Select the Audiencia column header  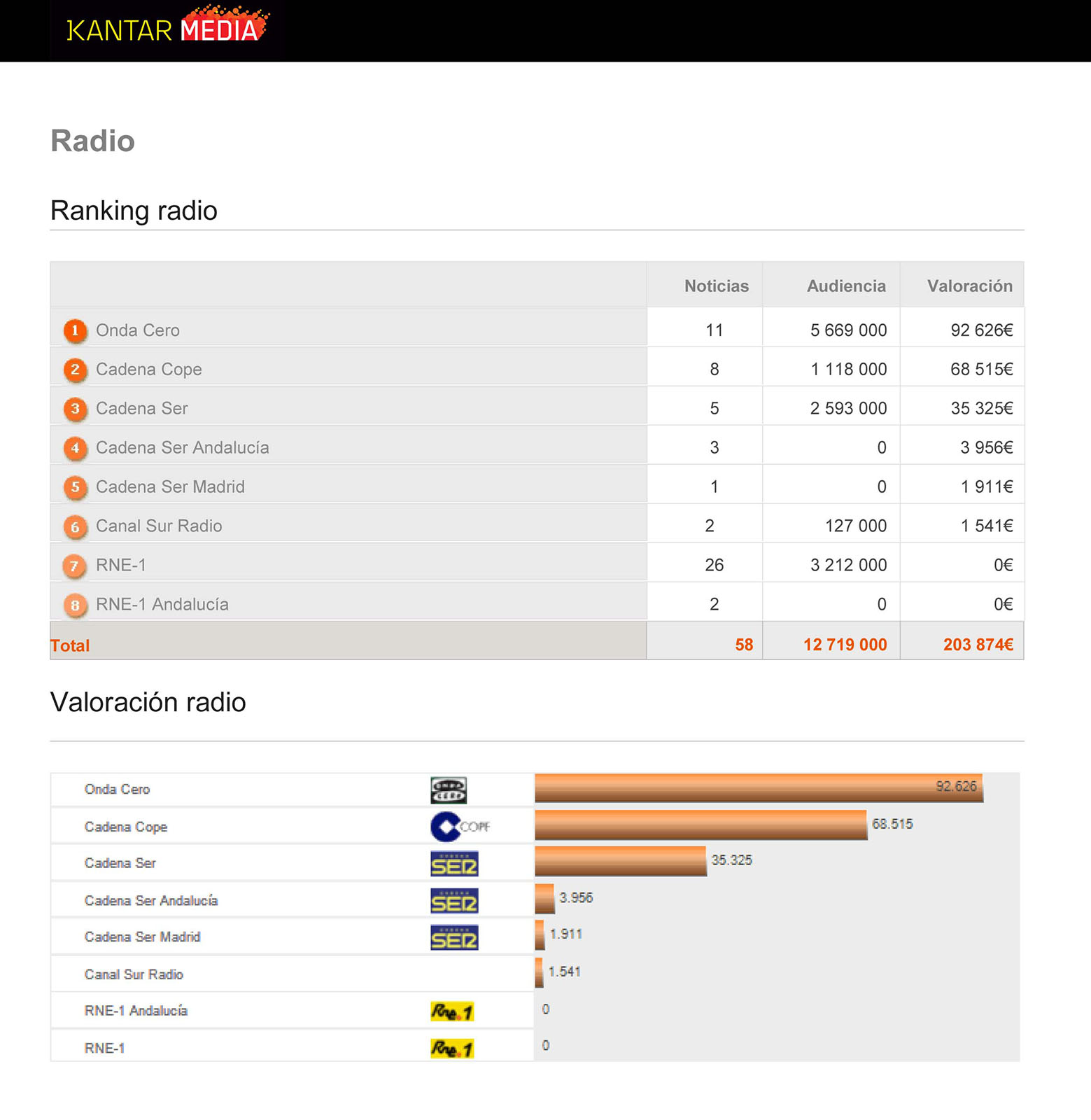point(845,286)
